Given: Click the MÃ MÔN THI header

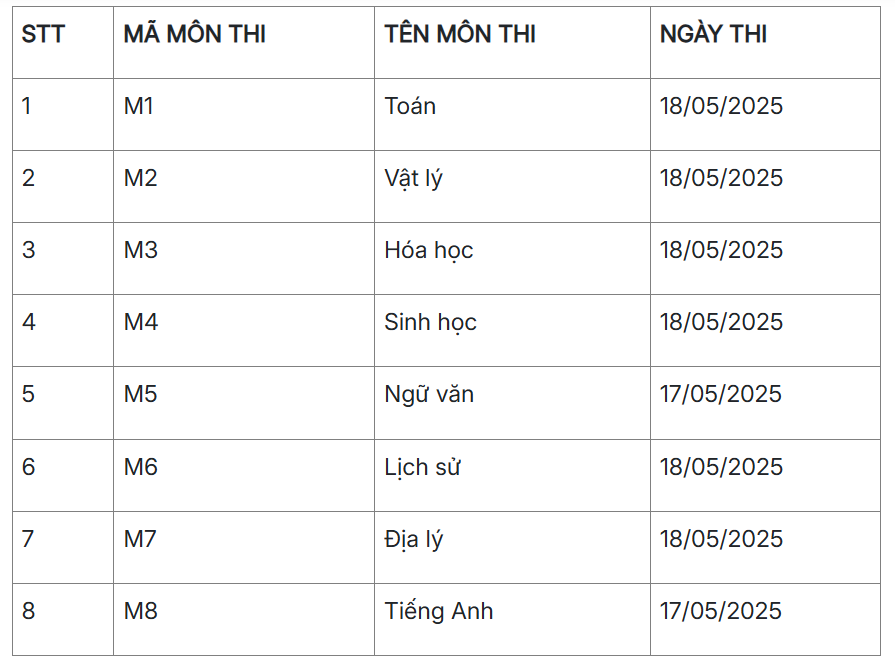Looking at the screenshot, I should (x=194, y=34).
